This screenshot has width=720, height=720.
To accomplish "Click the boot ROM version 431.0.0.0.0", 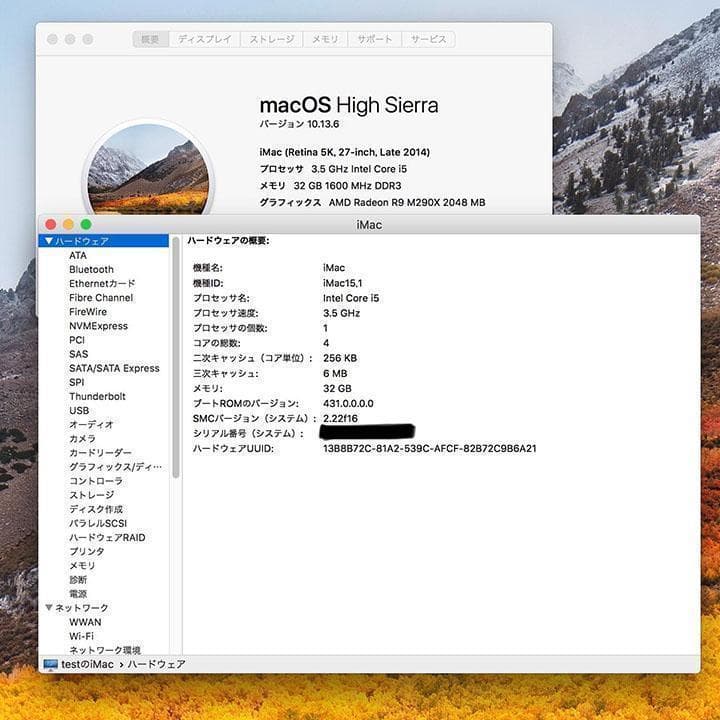I will click(x=348, y=404).
